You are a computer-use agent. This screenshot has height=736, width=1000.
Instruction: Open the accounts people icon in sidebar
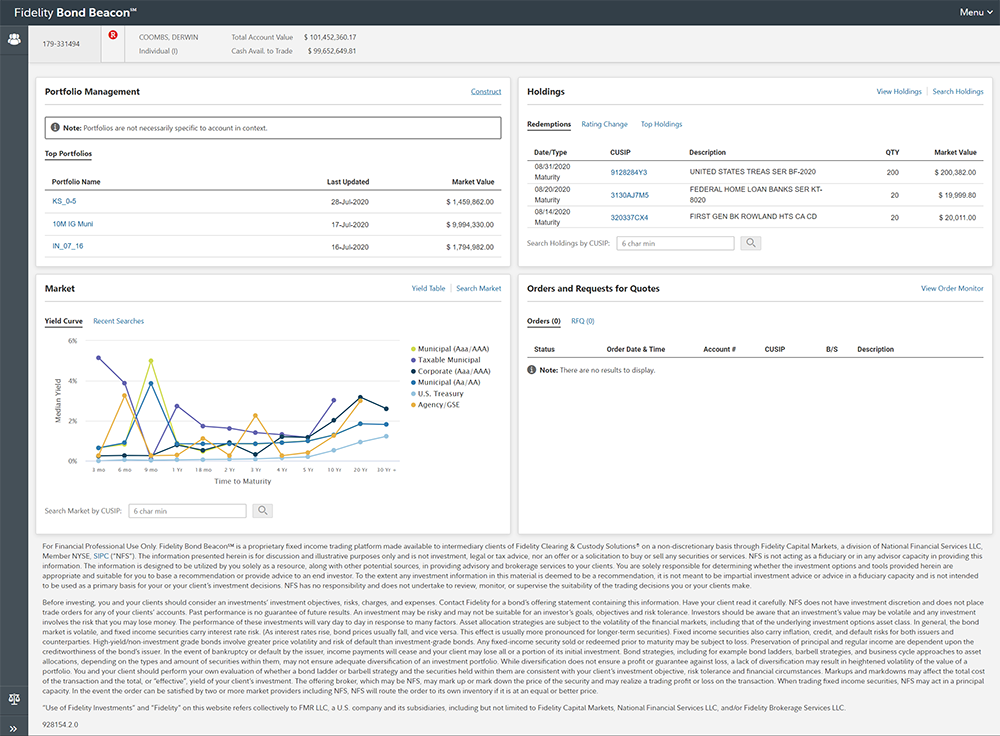tap(14, 39)
